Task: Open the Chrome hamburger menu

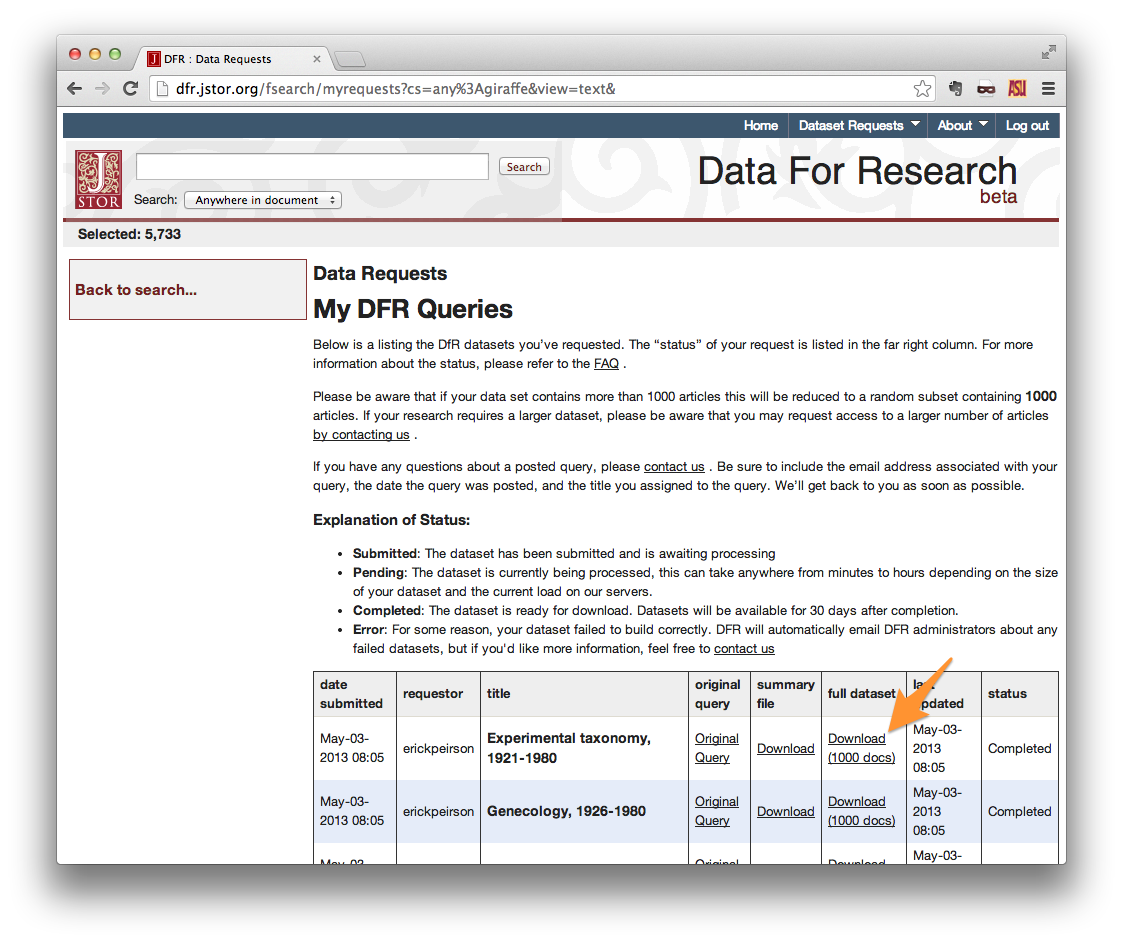Action: point(1049,89)
